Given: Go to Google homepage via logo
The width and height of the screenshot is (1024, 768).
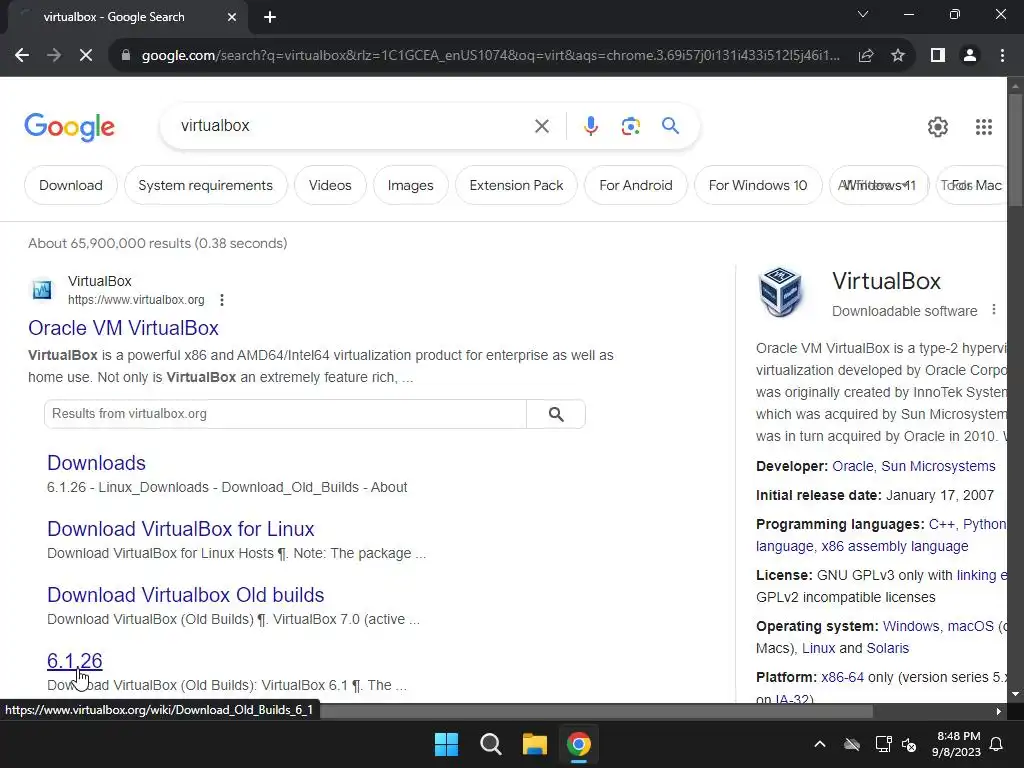Looking at the screenshot, I should [x=69, y=127].
